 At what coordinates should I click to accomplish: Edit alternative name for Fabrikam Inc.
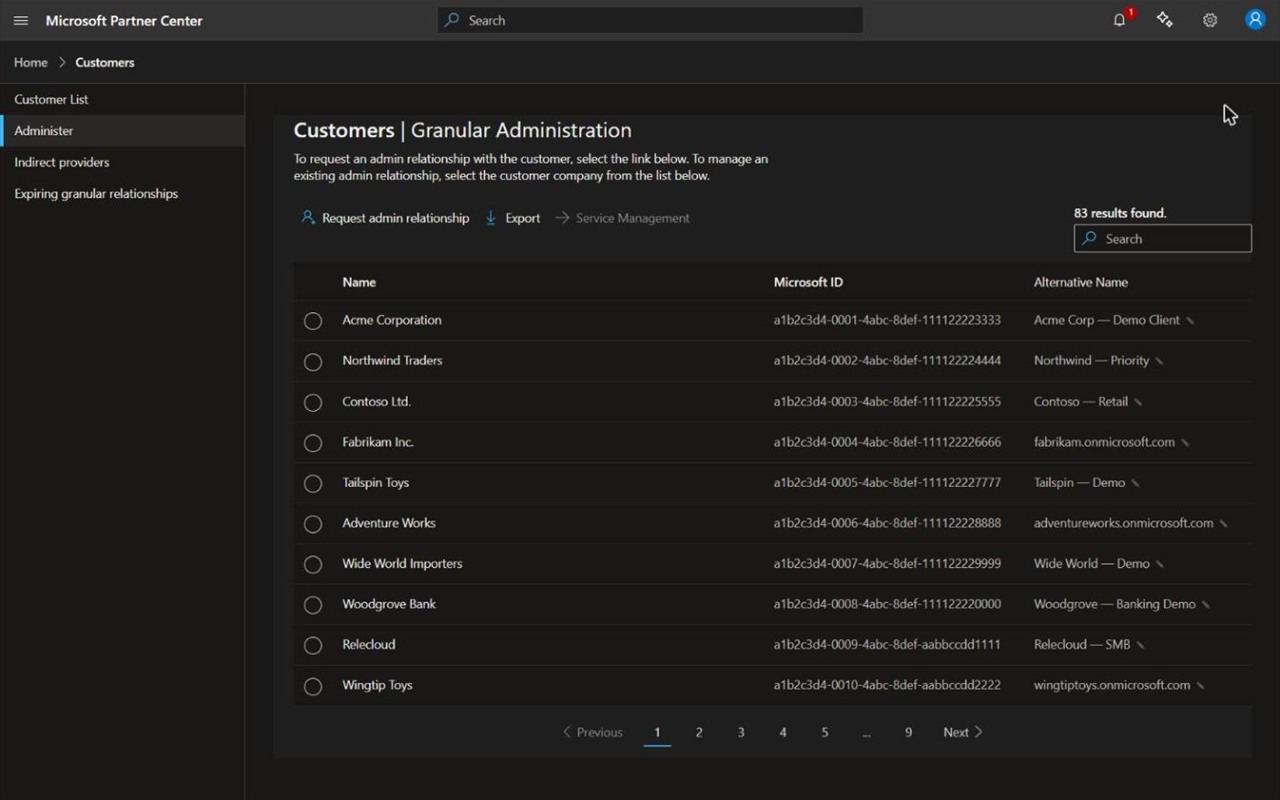coord(1185,443)
